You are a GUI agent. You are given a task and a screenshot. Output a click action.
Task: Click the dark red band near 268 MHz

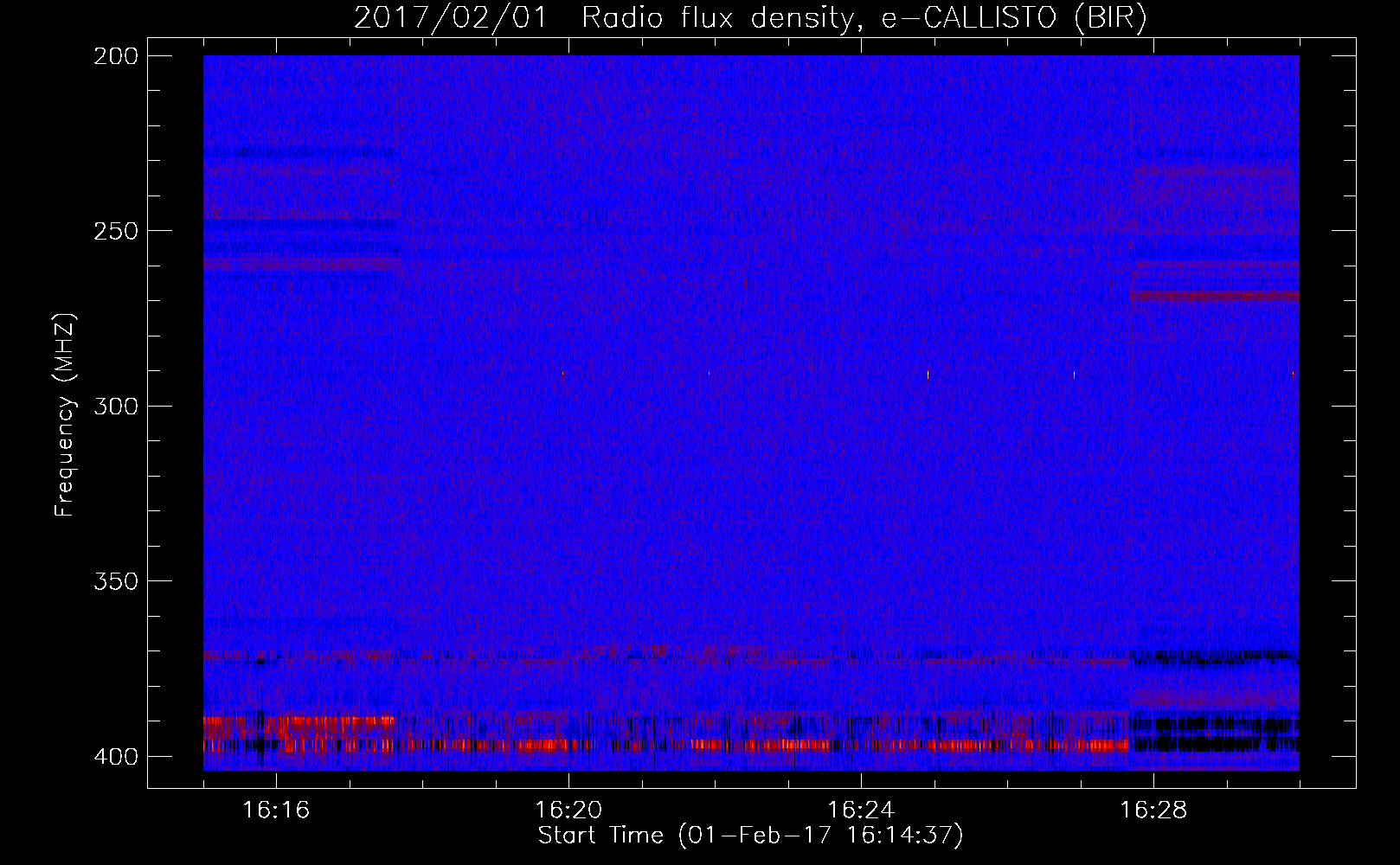point(1215,296)
